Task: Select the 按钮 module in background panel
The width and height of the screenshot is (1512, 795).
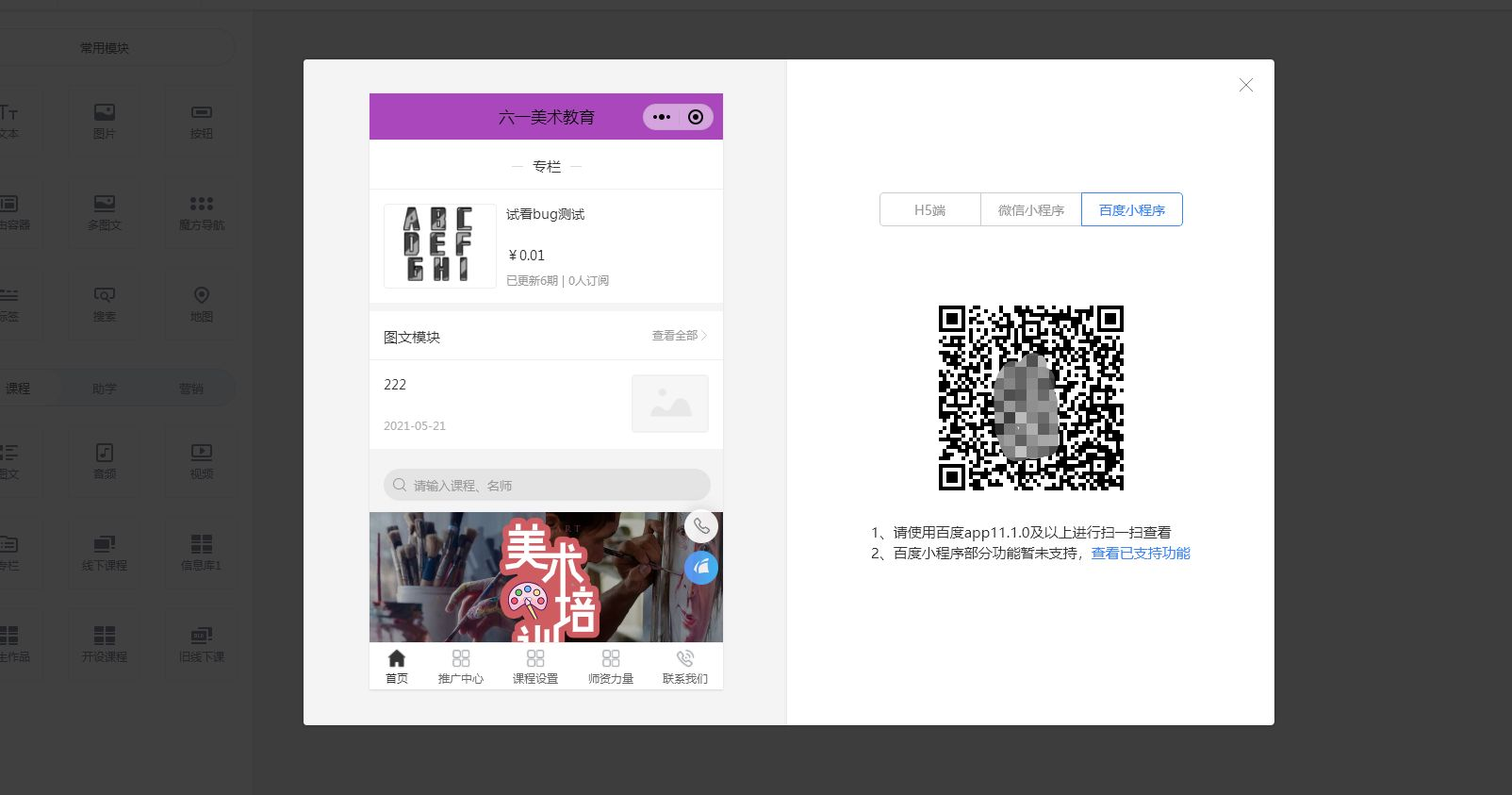Action: coord(202,122)
